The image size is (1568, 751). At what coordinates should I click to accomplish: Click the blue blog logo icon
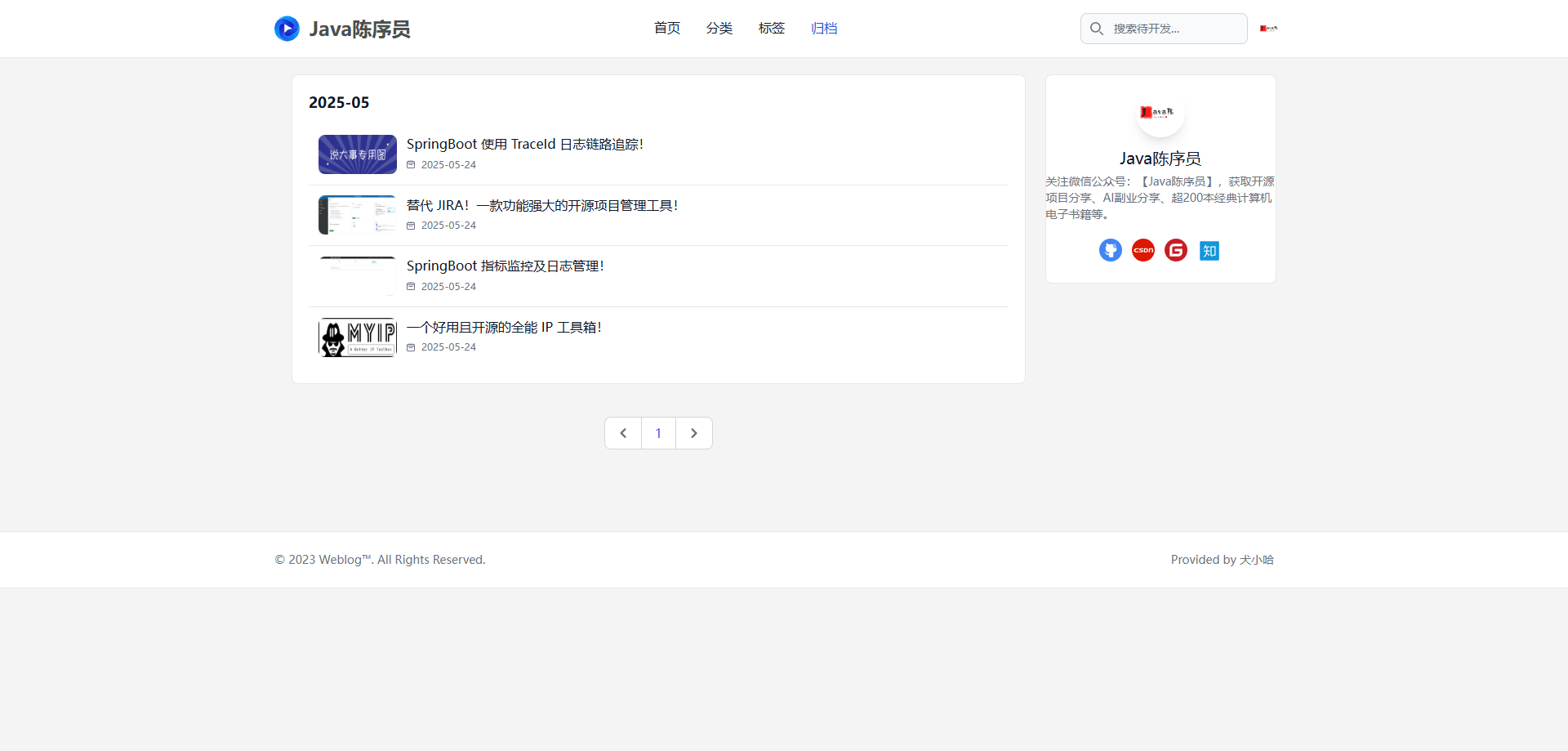(x=287, y=29)
